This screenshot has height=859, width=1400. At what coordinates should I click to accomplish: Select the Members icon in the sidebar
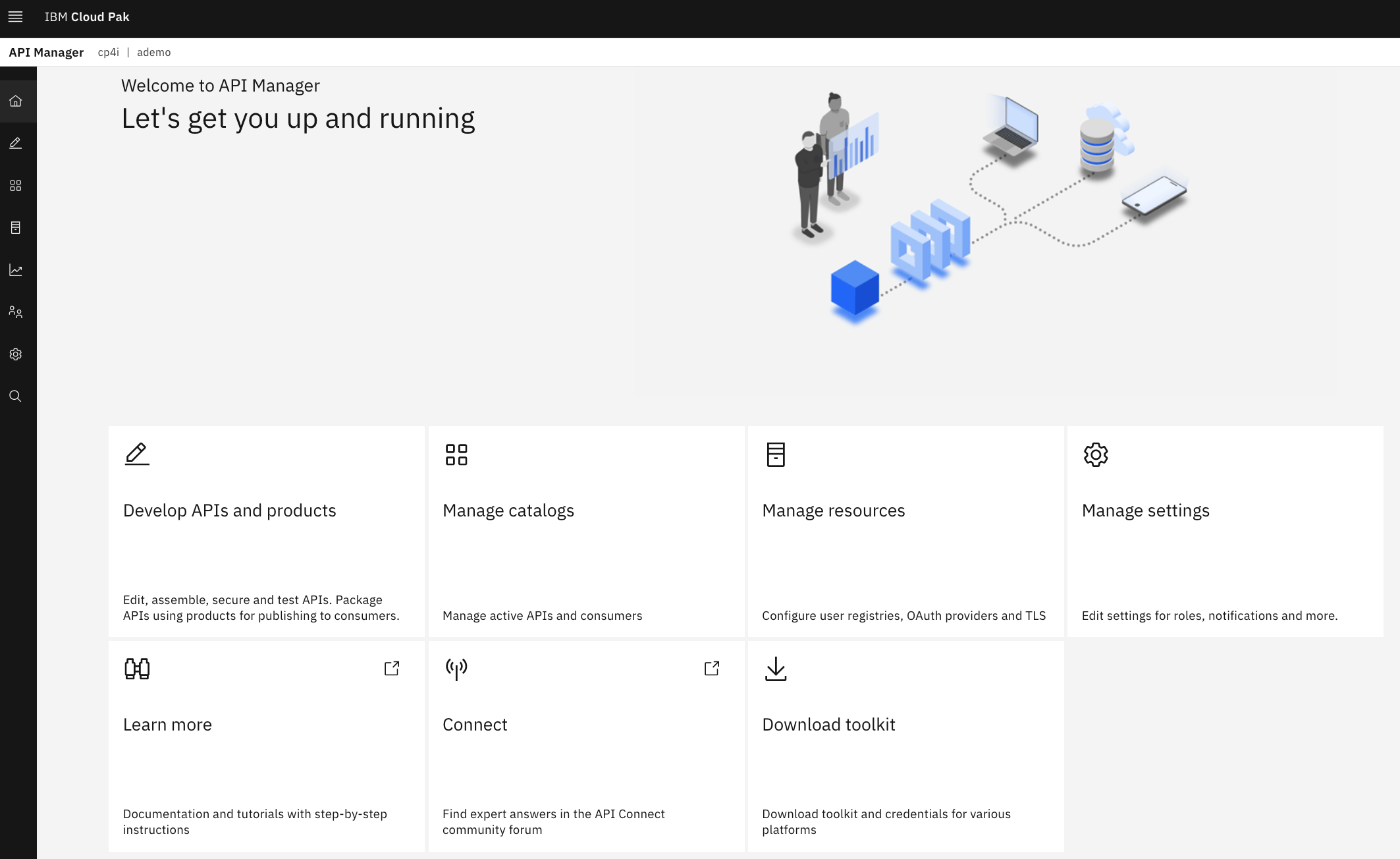coord(14,312)
